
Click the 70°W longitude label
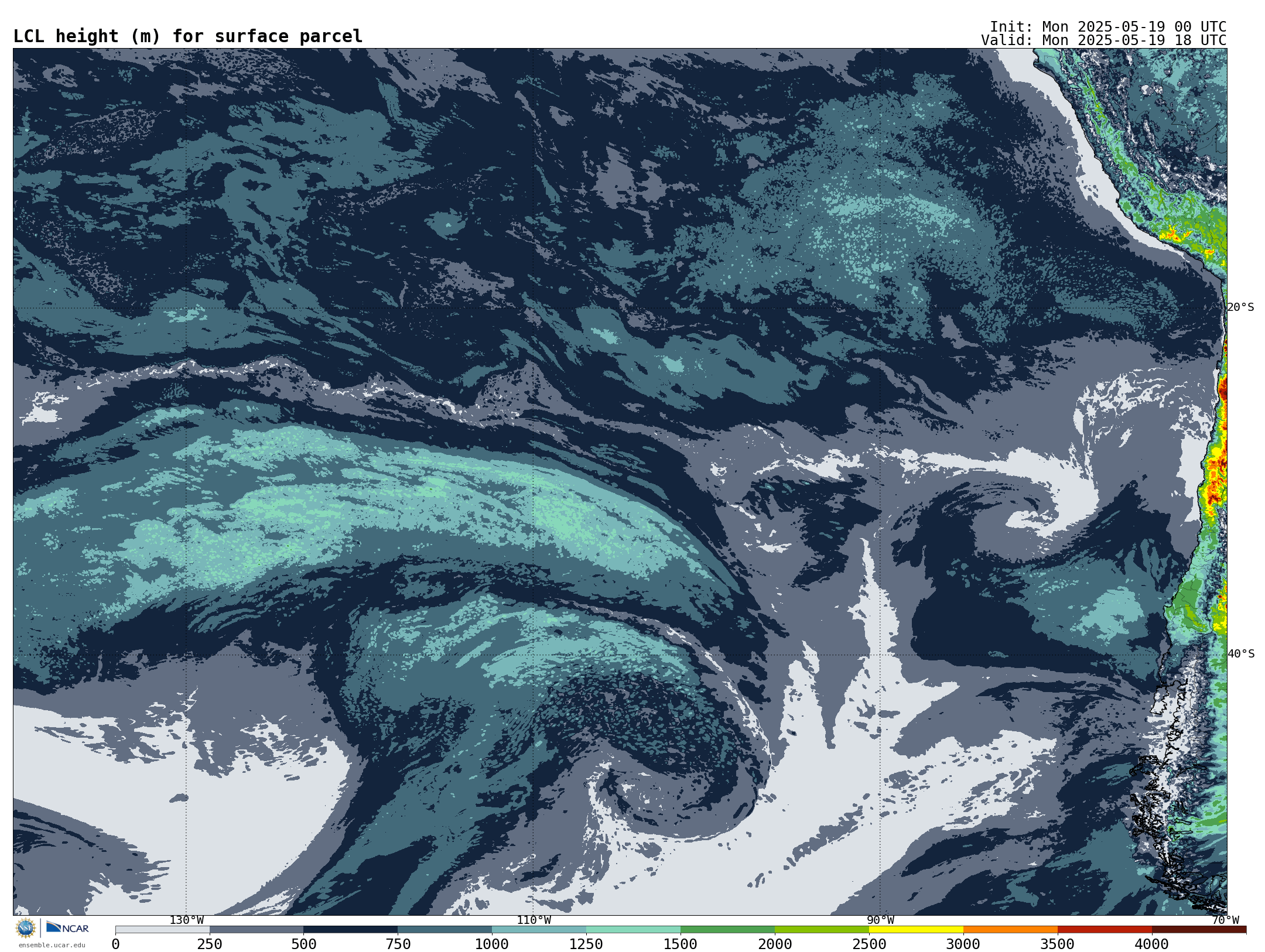pyautogui.click(x=1225, y=920)
